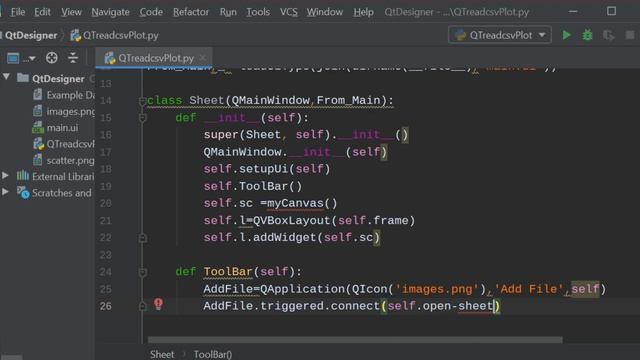Run QTreadcsvPlot with green play button

tap(566, 35)
